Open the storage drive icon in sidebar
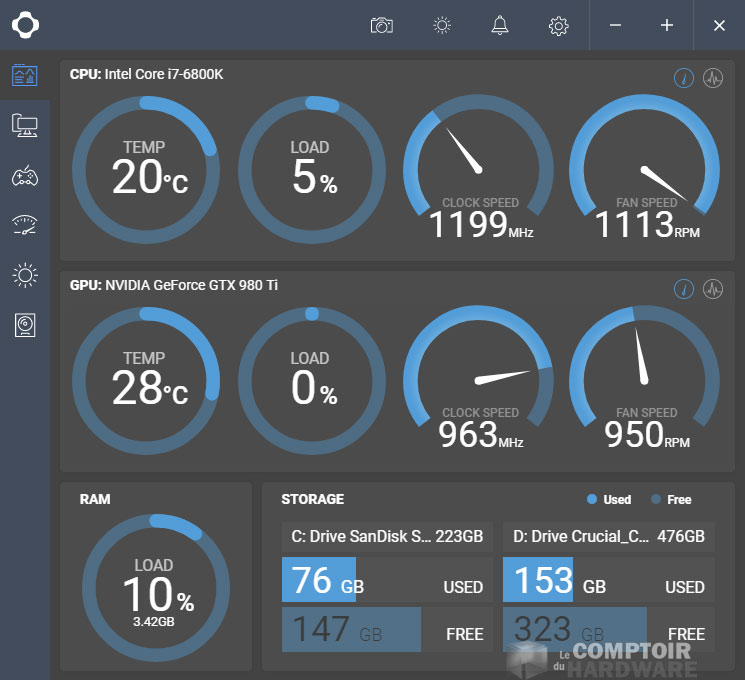745x680 pixels. tap(25, 325)
